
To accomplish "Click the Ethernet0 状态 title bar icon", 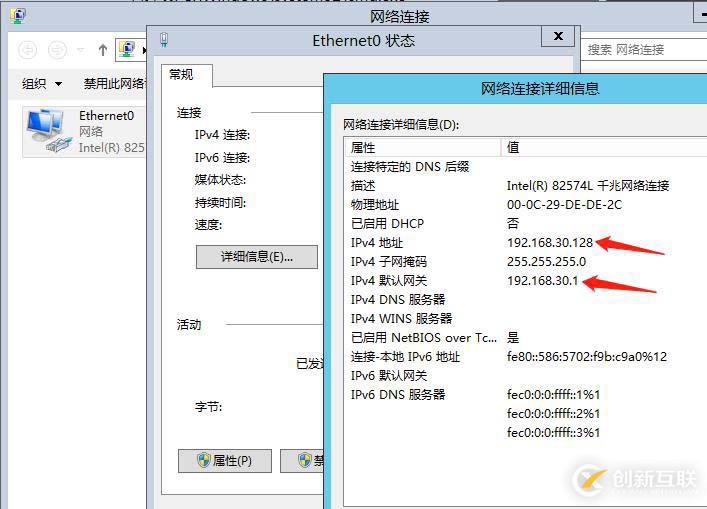I will coord(164,40).
